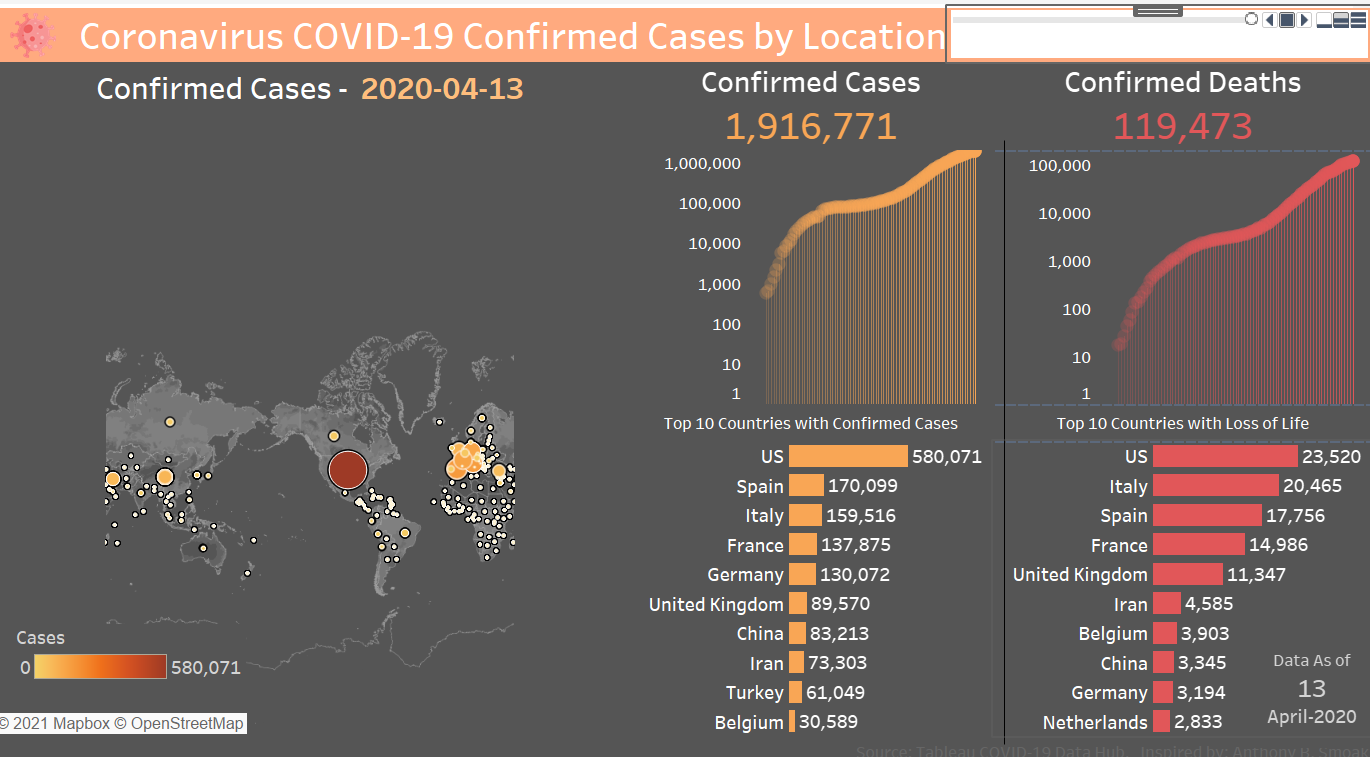1370x757 pixels.
Task: Select the France confirmed cases bar
Action: pyautogui.click(x=803, y=545)
